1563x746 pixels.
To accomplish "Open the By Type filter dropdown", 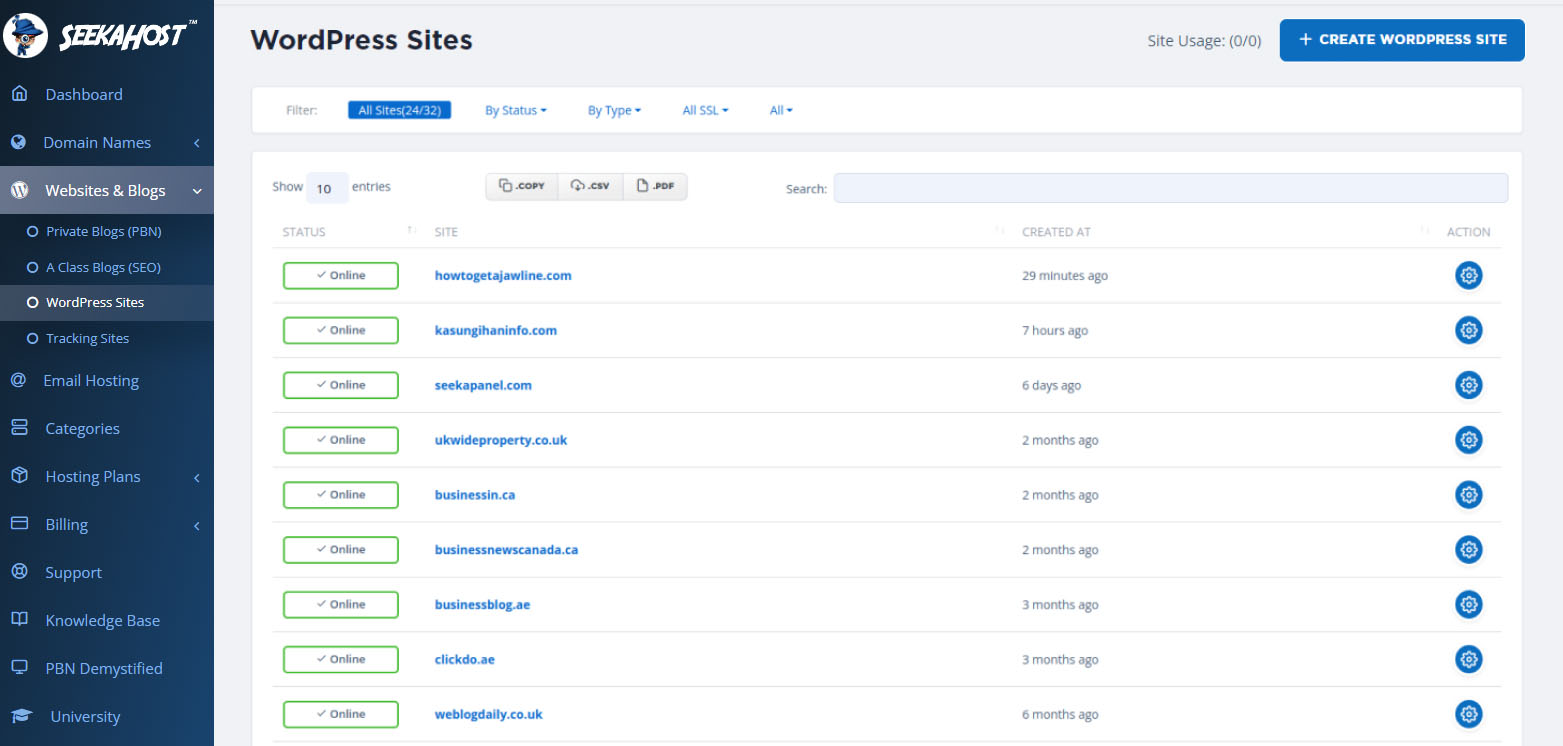I will tap(614, 111).
